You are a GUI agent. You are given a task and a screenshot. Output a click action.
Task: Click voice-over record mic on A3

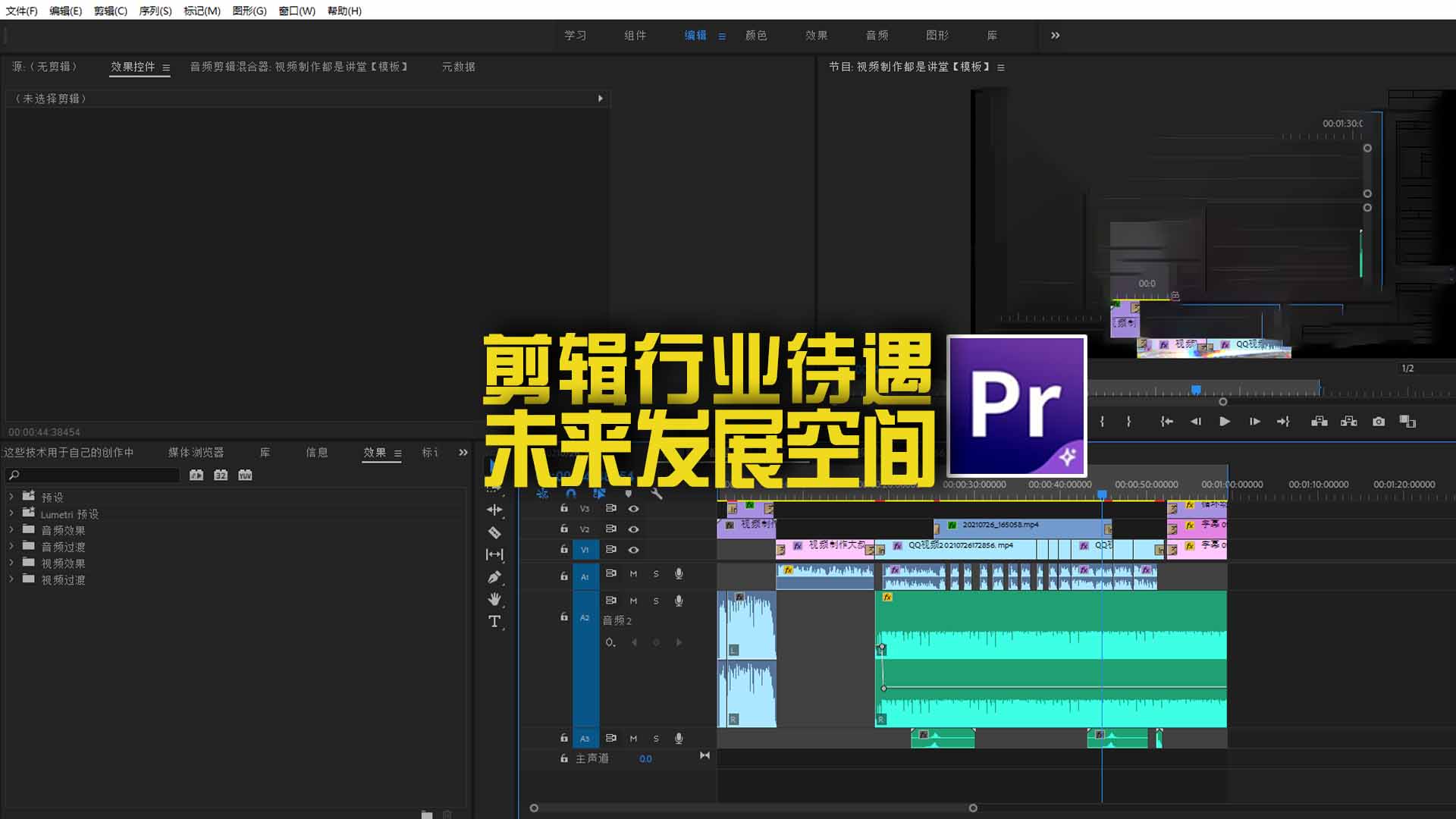[679, 739]
